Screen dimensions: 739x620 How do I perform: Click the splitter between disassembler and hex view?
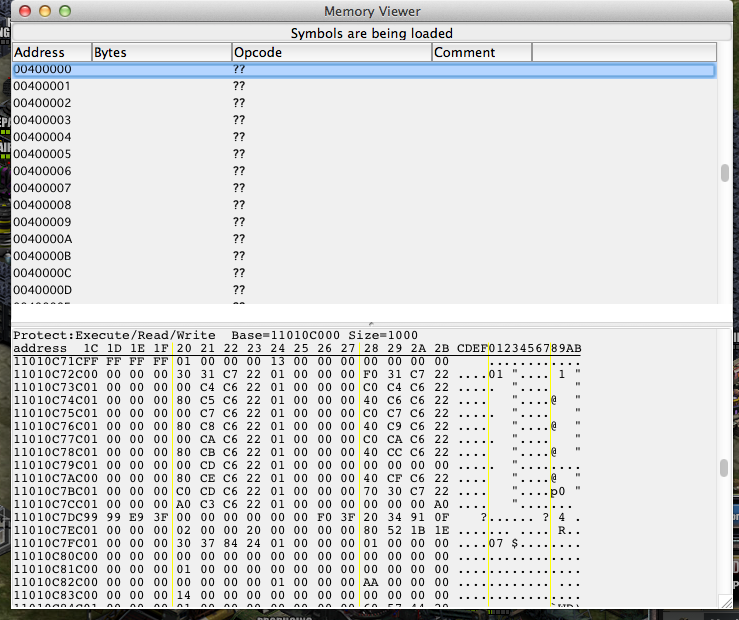(x=369, y=323)
